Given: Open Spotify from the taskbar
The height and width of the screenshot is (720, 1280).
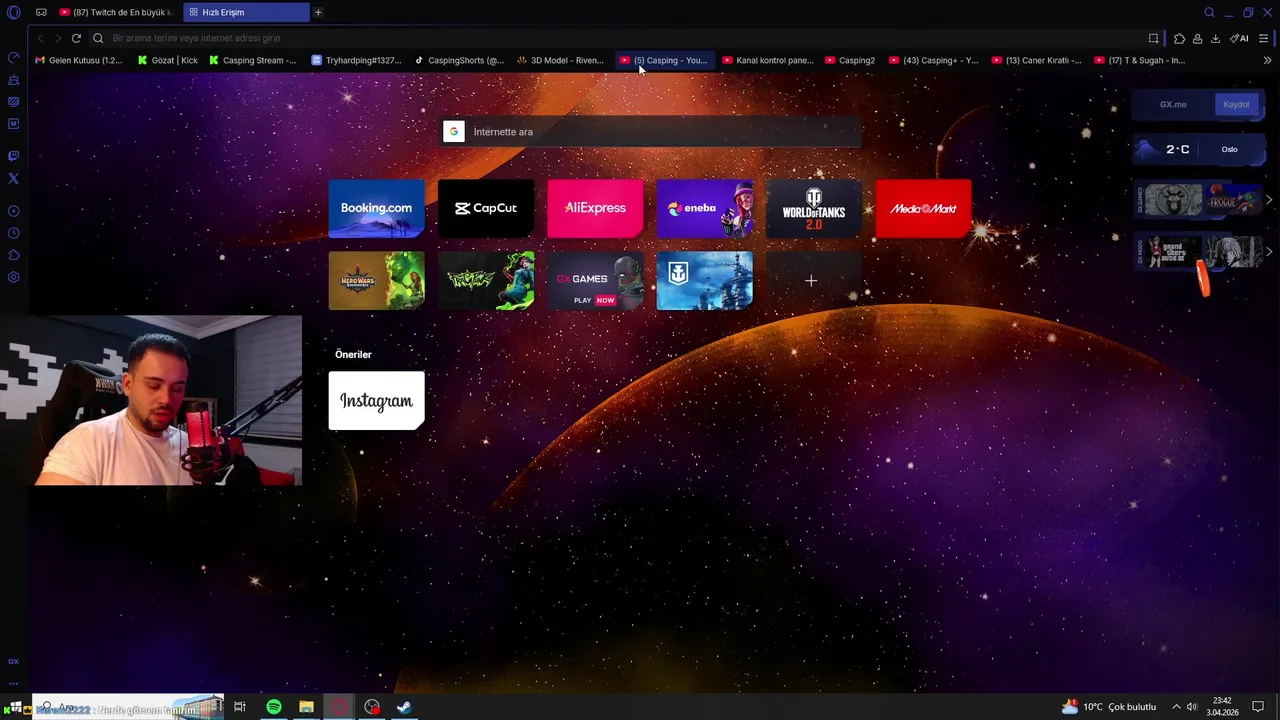Looking at the screenshot, I should 273,707.
